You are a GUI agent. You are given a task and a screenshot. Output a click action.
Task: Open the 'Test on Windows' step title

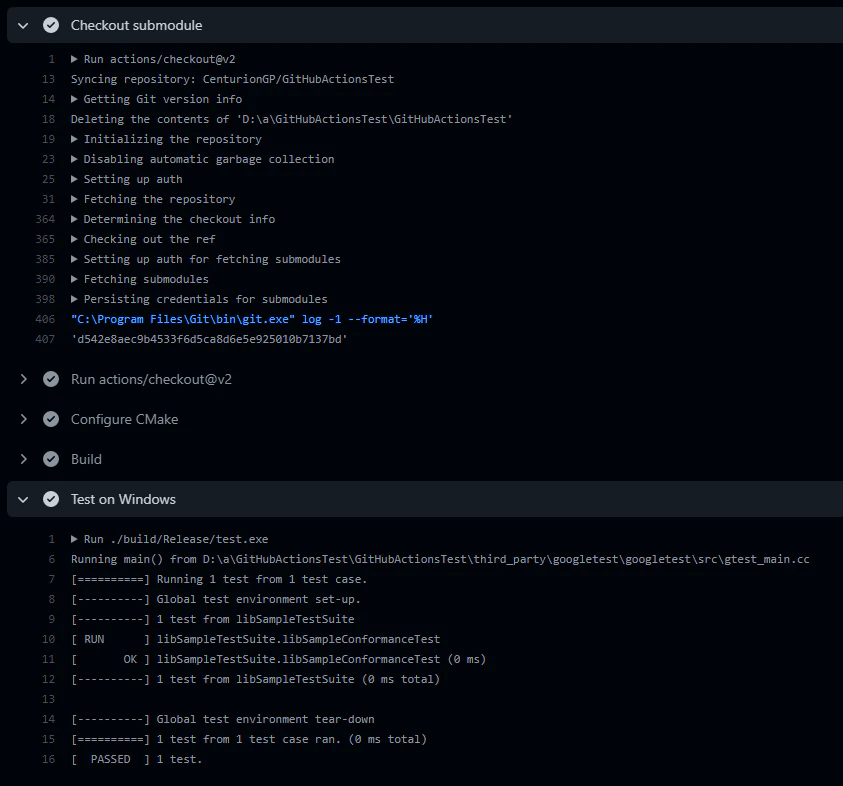click(123, 499)
